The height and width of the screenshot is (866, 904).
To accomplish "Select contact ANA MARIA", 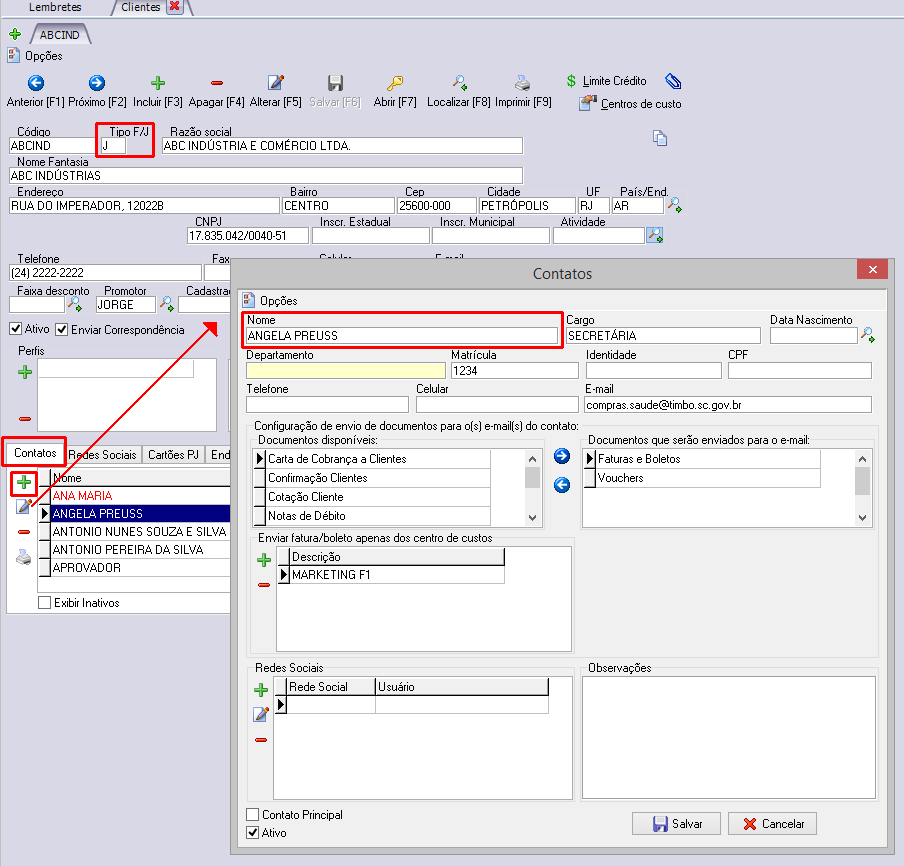I will 140,496.
